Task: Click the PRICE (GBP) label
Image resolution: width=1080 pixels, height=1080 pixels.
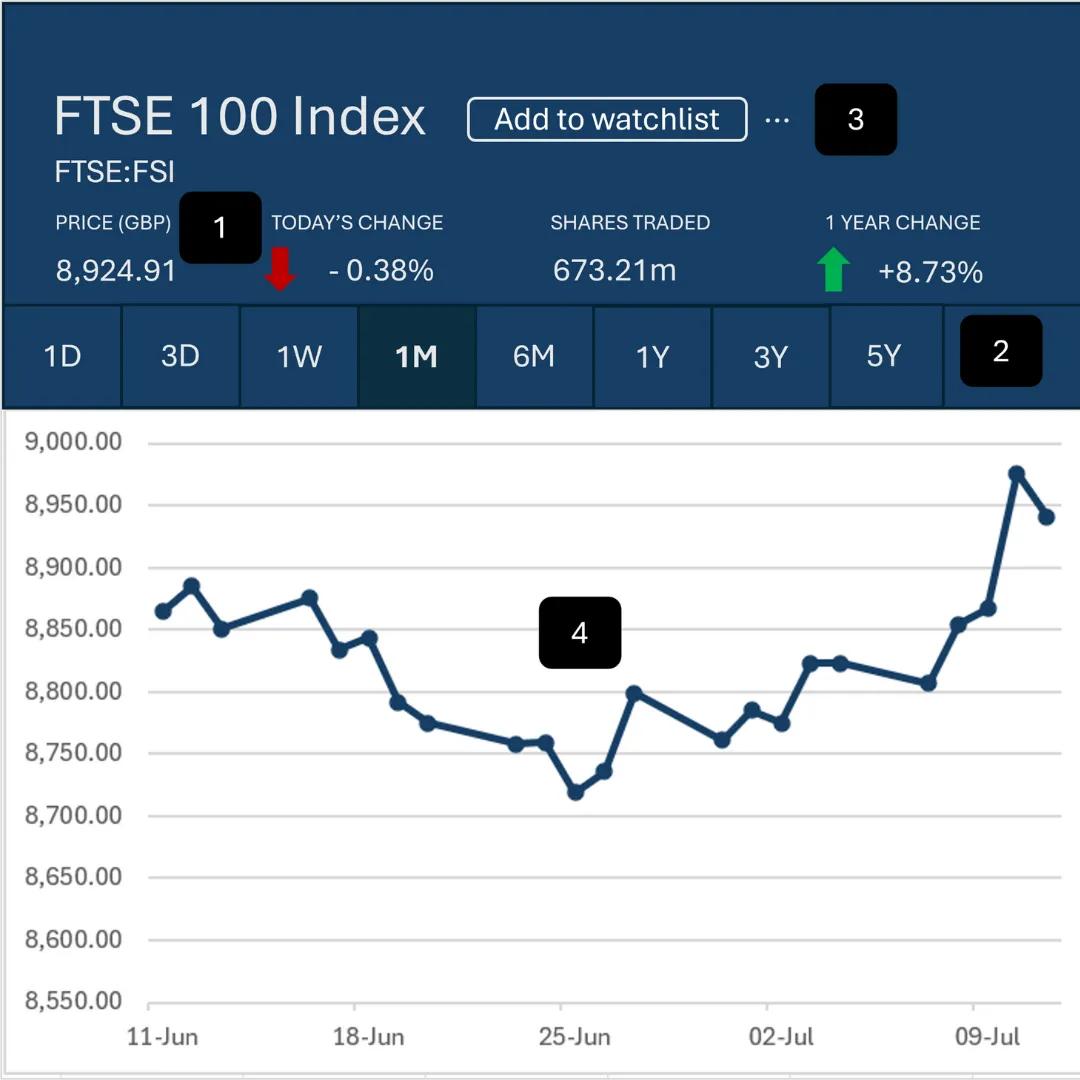Action: [113, 222]
